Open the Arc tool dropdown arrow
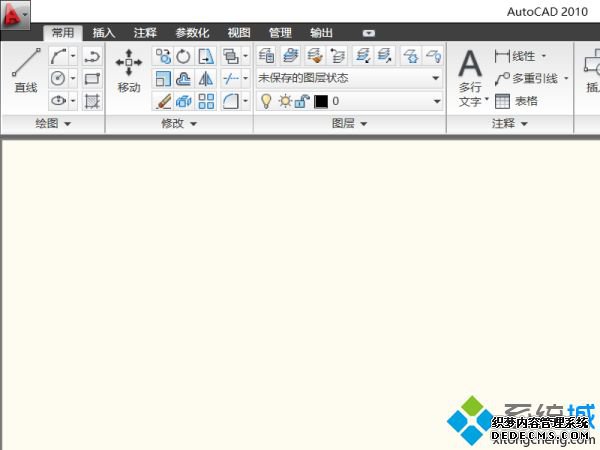600x450 pixels. [x=73, y=57]
